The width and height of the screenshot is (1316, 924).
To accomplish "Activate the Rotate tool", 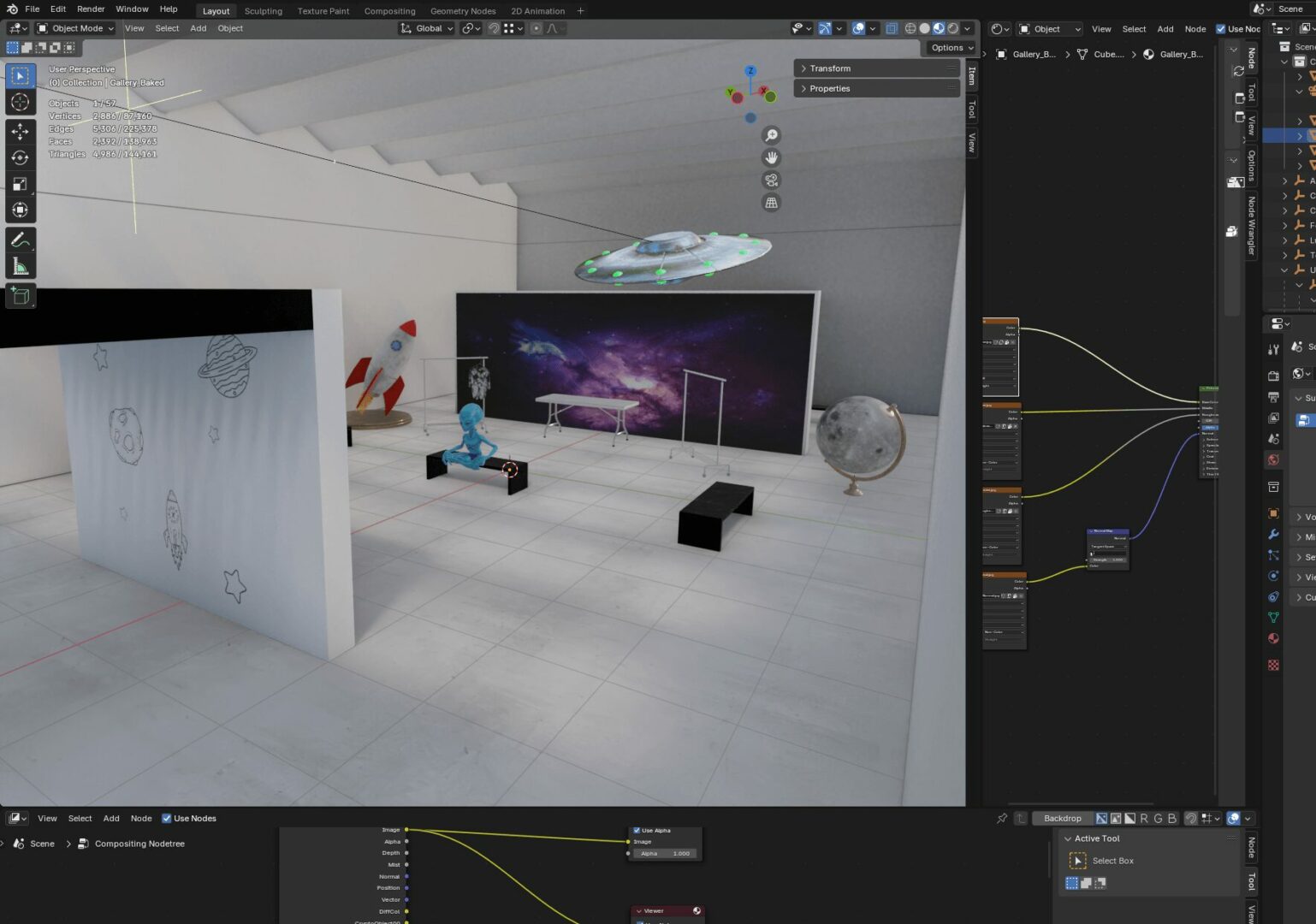I will click(x=20, y=157).
